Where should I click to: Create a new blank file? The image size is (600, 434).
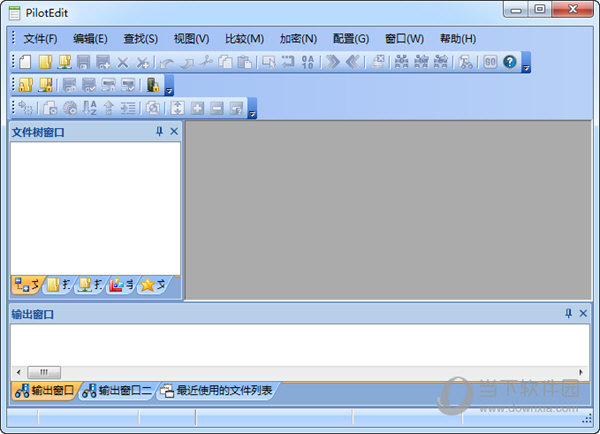25,62
